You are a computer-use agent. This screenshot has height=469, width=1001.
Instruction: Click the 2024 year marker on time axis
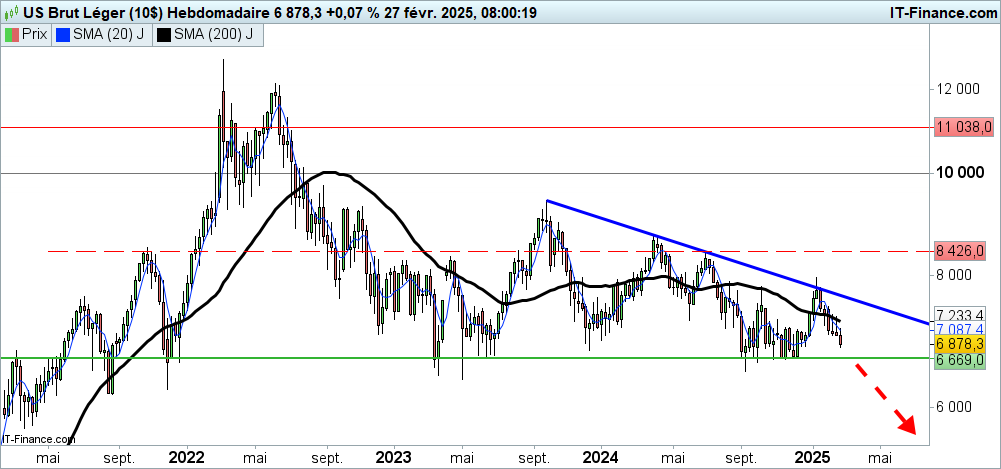click(602, 457)
